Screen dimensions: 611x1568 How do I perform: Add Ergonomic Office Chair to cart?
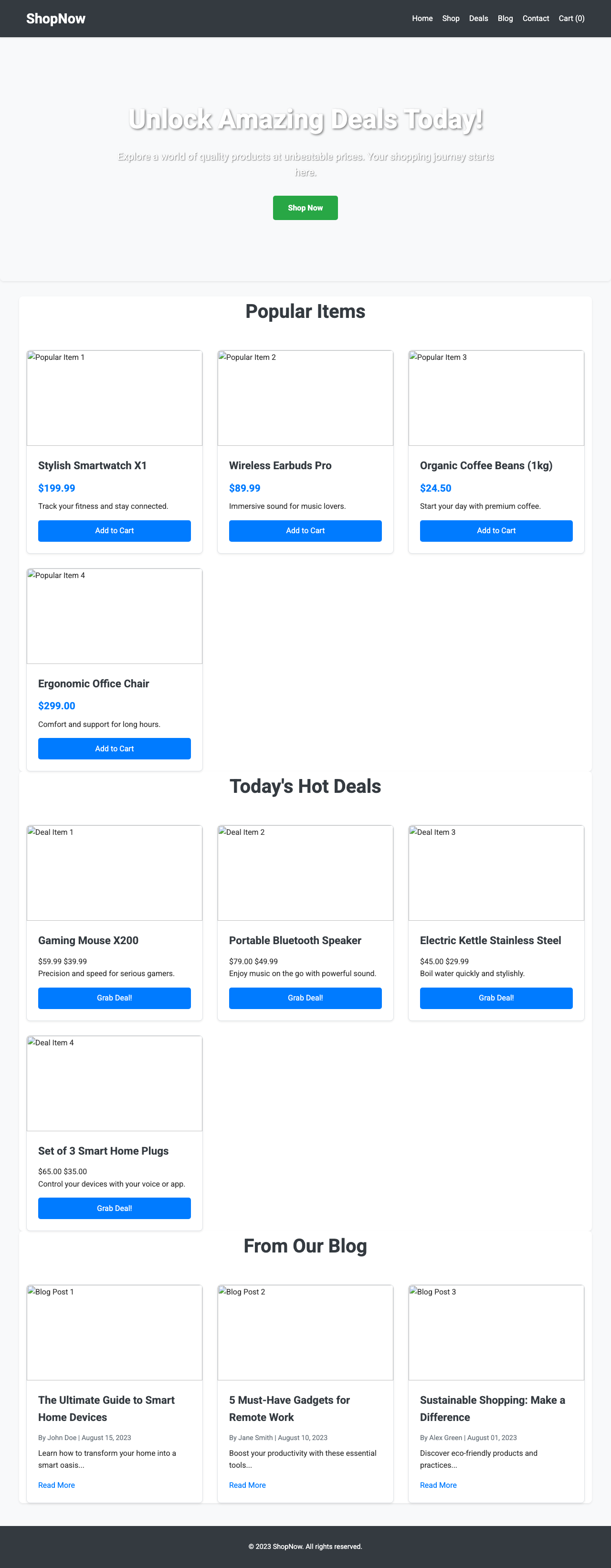[114, 748]
